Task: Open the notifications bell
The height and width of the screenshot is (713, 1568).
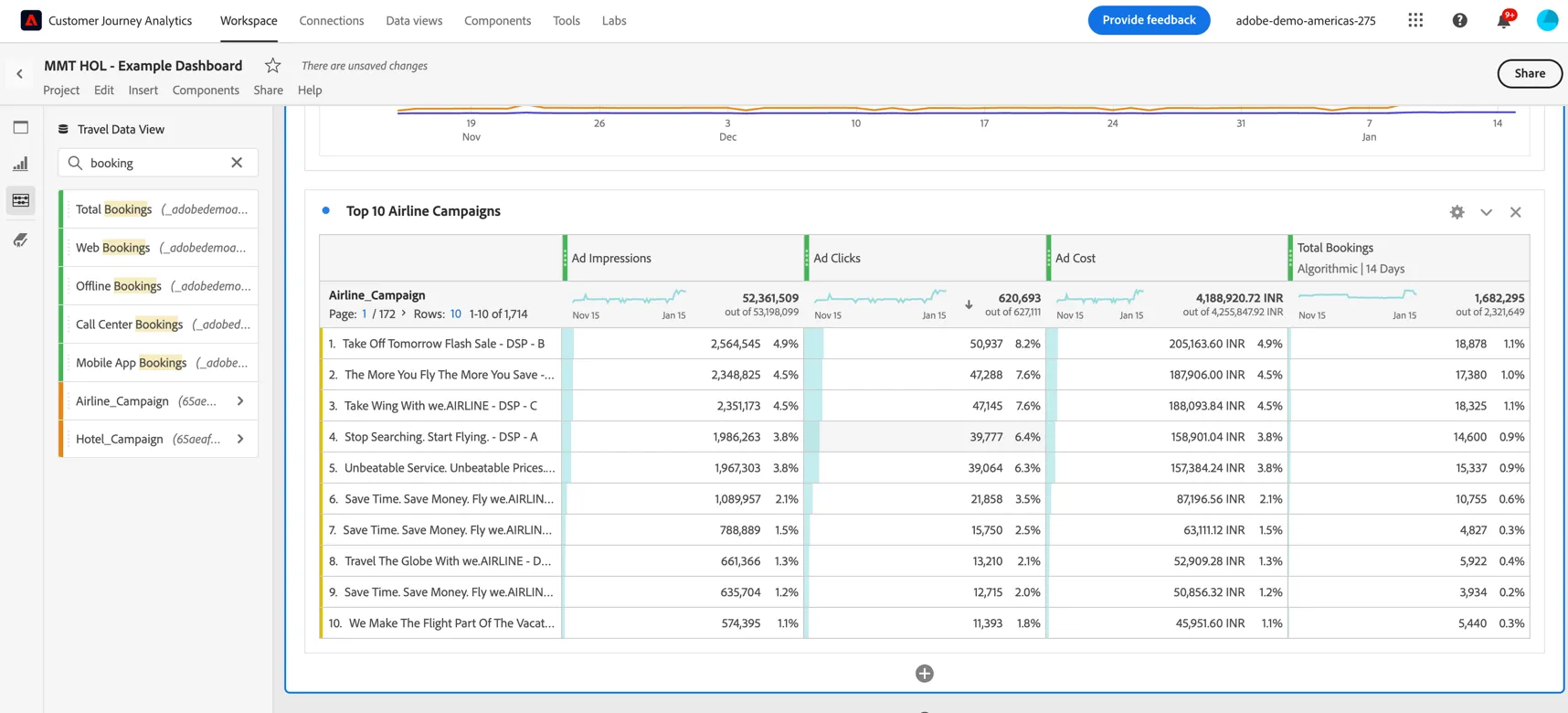Action: [1503, 20]
